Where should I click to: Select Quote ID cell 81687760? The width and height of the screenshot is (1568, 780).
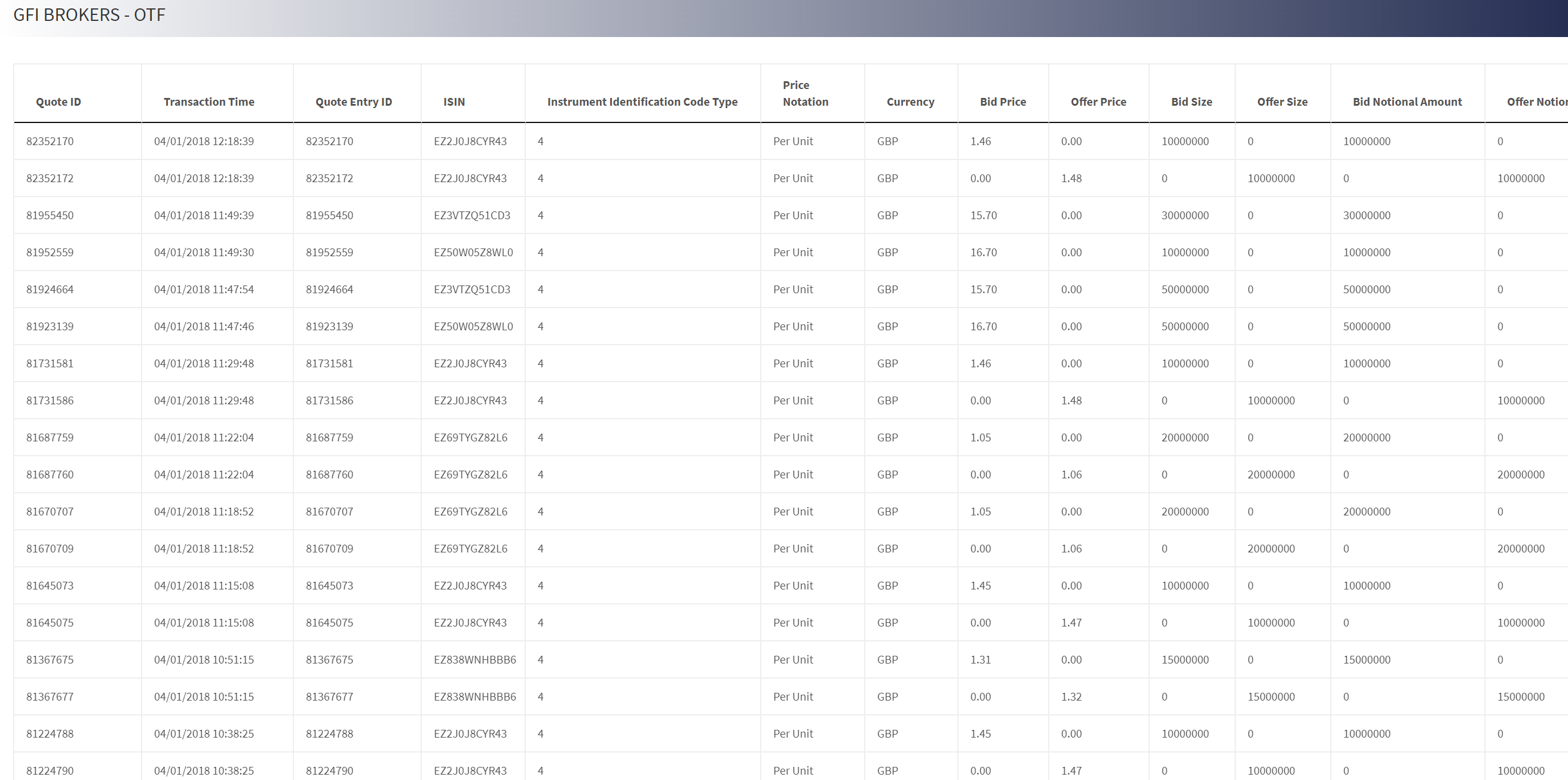coord(50,475)
